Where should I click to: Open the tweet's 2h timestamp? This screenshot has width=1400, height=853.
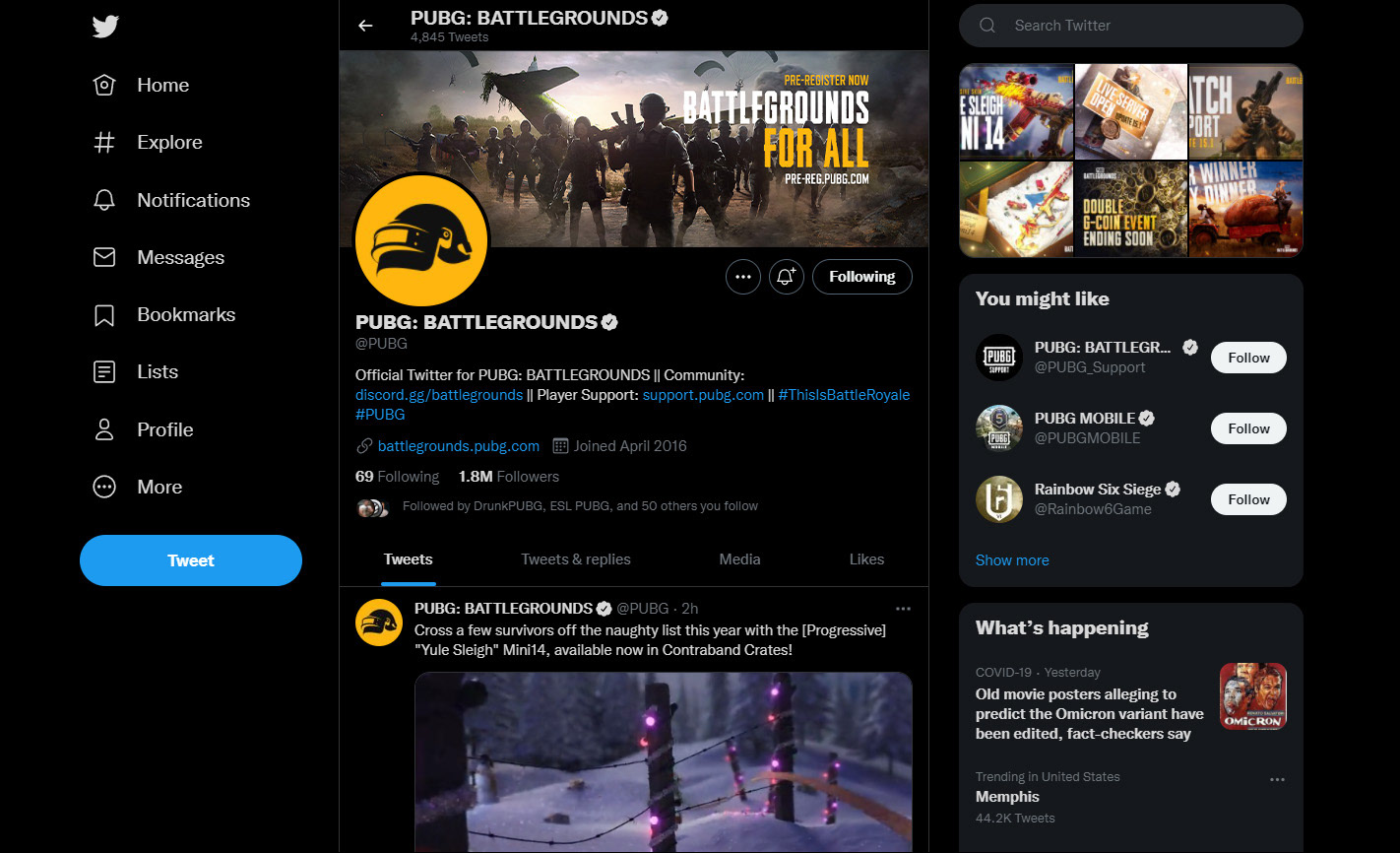coord(690,609)
